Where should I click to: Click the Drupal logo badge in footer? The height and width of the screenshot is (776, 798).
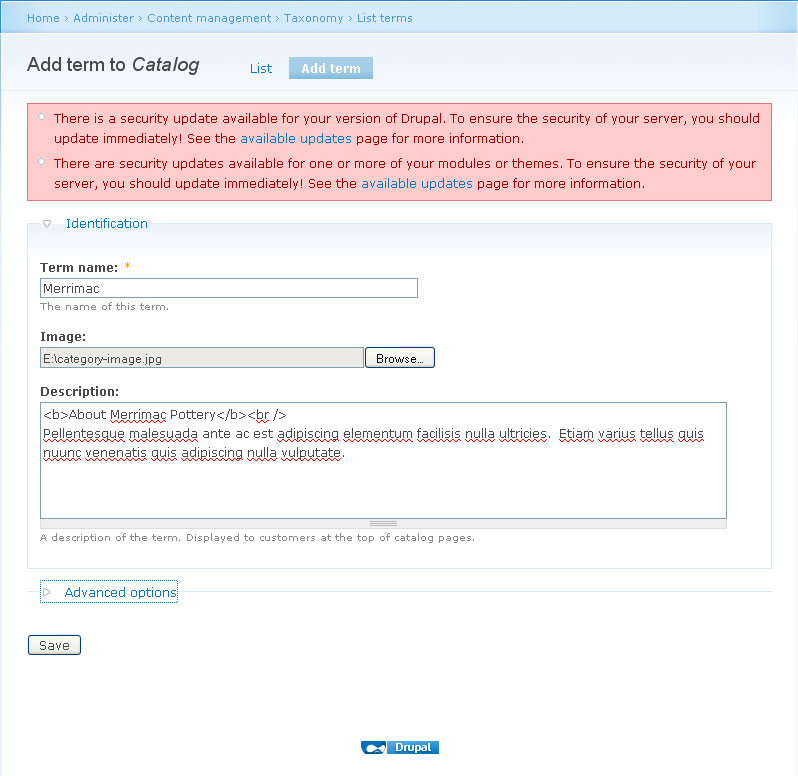(400, 747)
